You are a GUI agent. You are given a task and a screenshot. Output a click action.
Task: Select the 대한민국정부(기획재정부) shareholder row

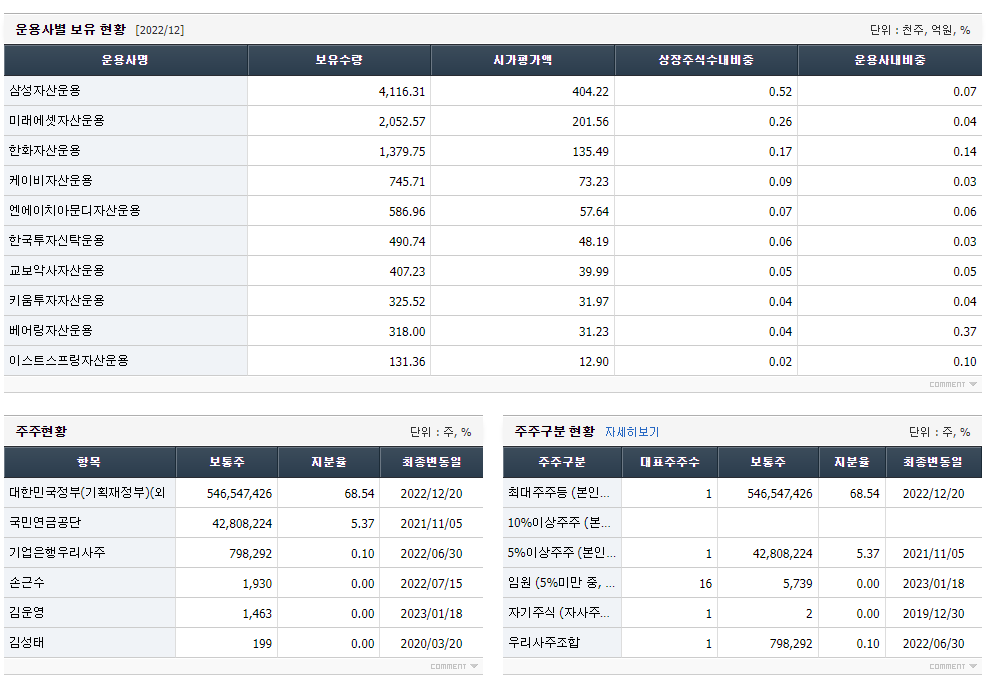click(243, 493)
